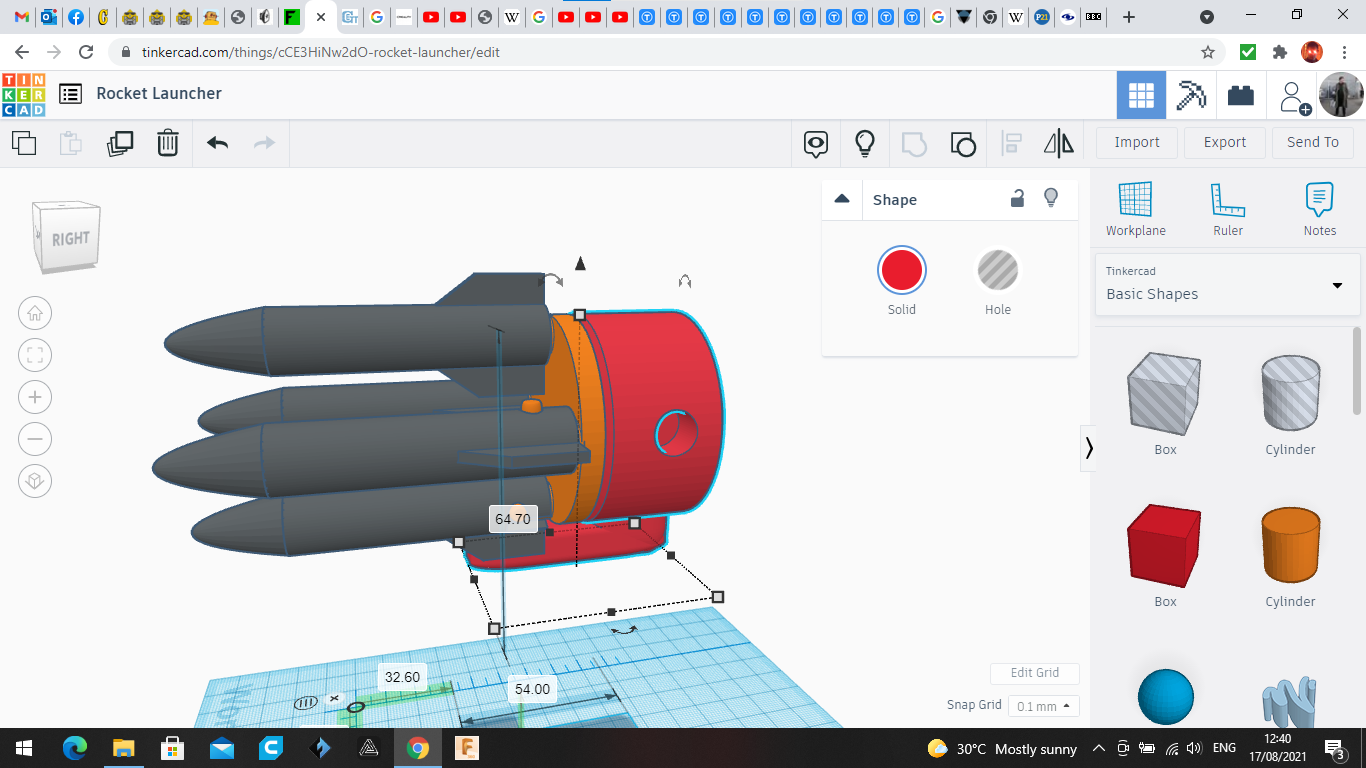Click Home view icon
The width and height of the screenshot is (1366, 768).
[x=35, y=313]
